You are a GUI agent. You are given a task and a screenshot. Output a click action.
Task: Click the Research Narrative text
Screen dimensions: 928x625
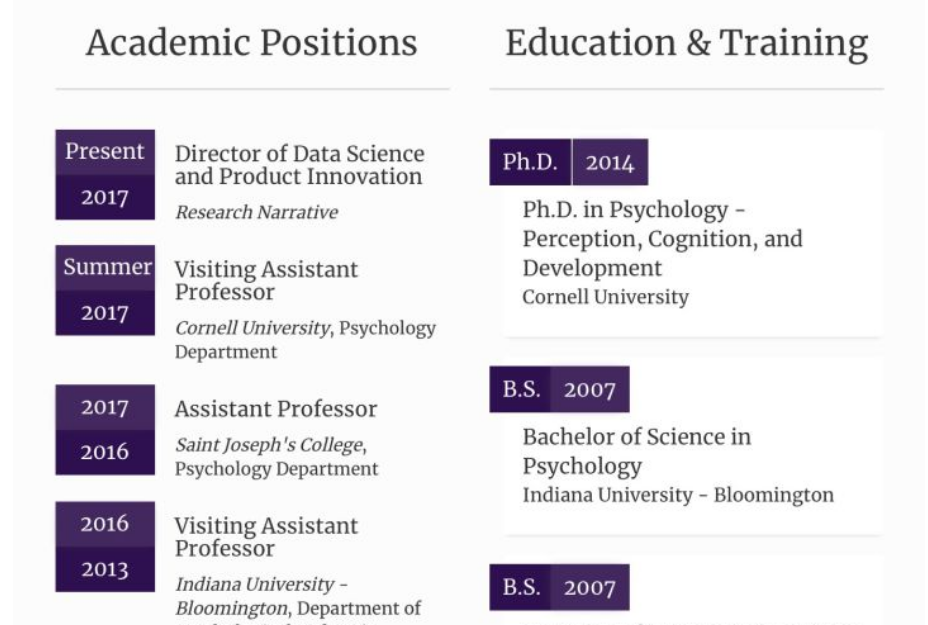[256, 212]
